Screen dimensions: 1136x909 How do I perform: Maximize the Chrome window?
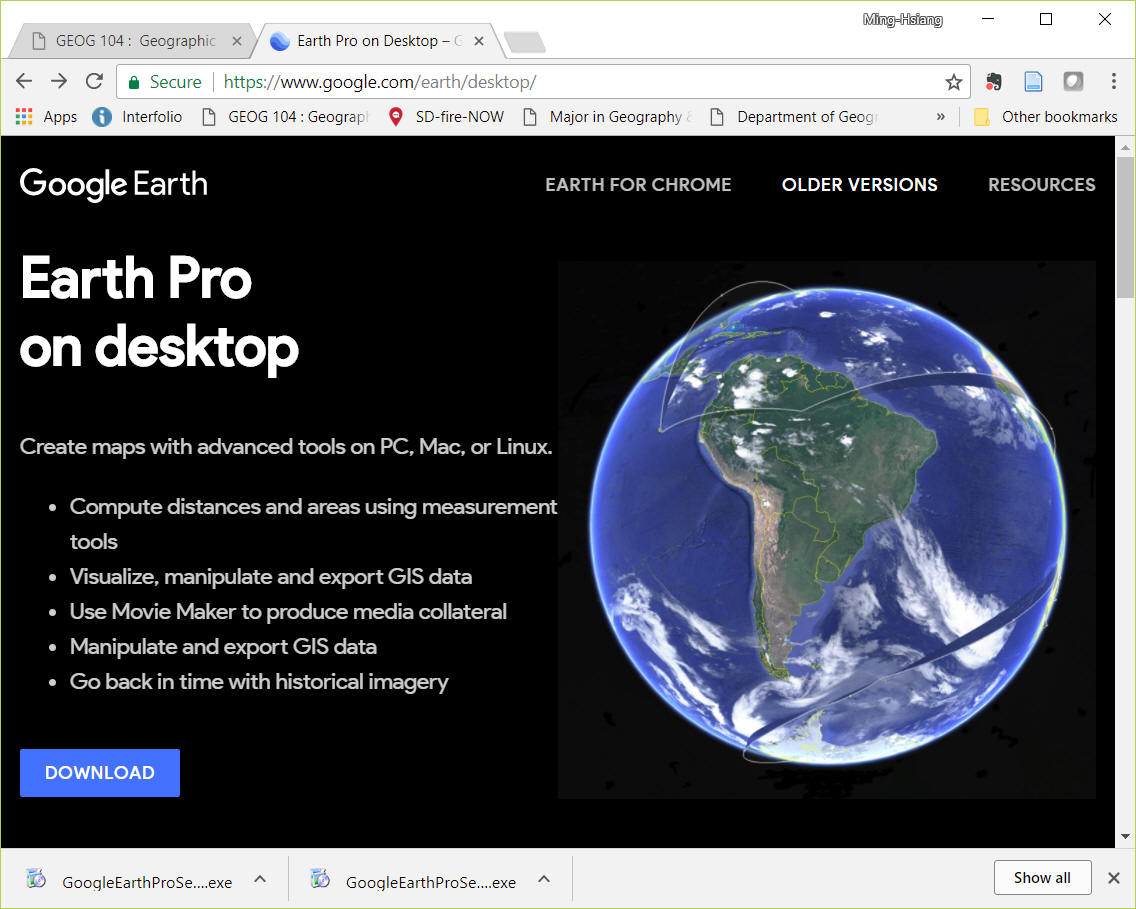(x=1045, y=19)
